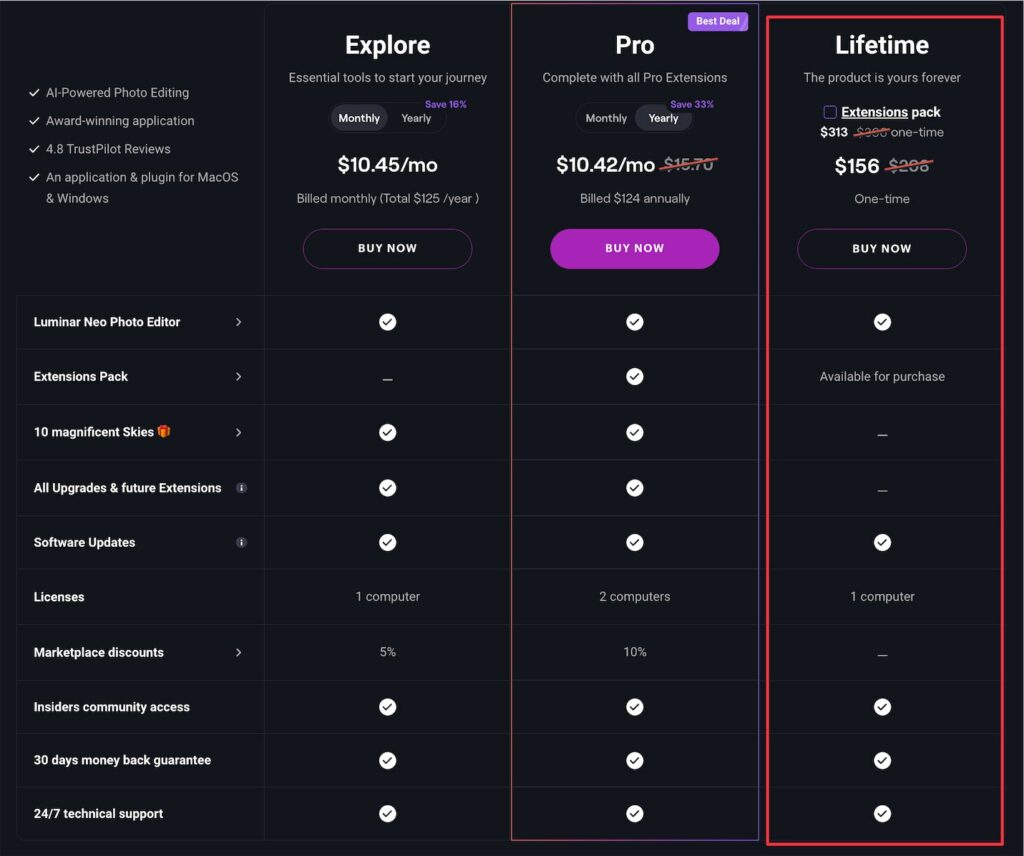Click 'Billed monthly (Total $125 /year)' text
This screenshot has width=1024, height=856.
[387, 198]
